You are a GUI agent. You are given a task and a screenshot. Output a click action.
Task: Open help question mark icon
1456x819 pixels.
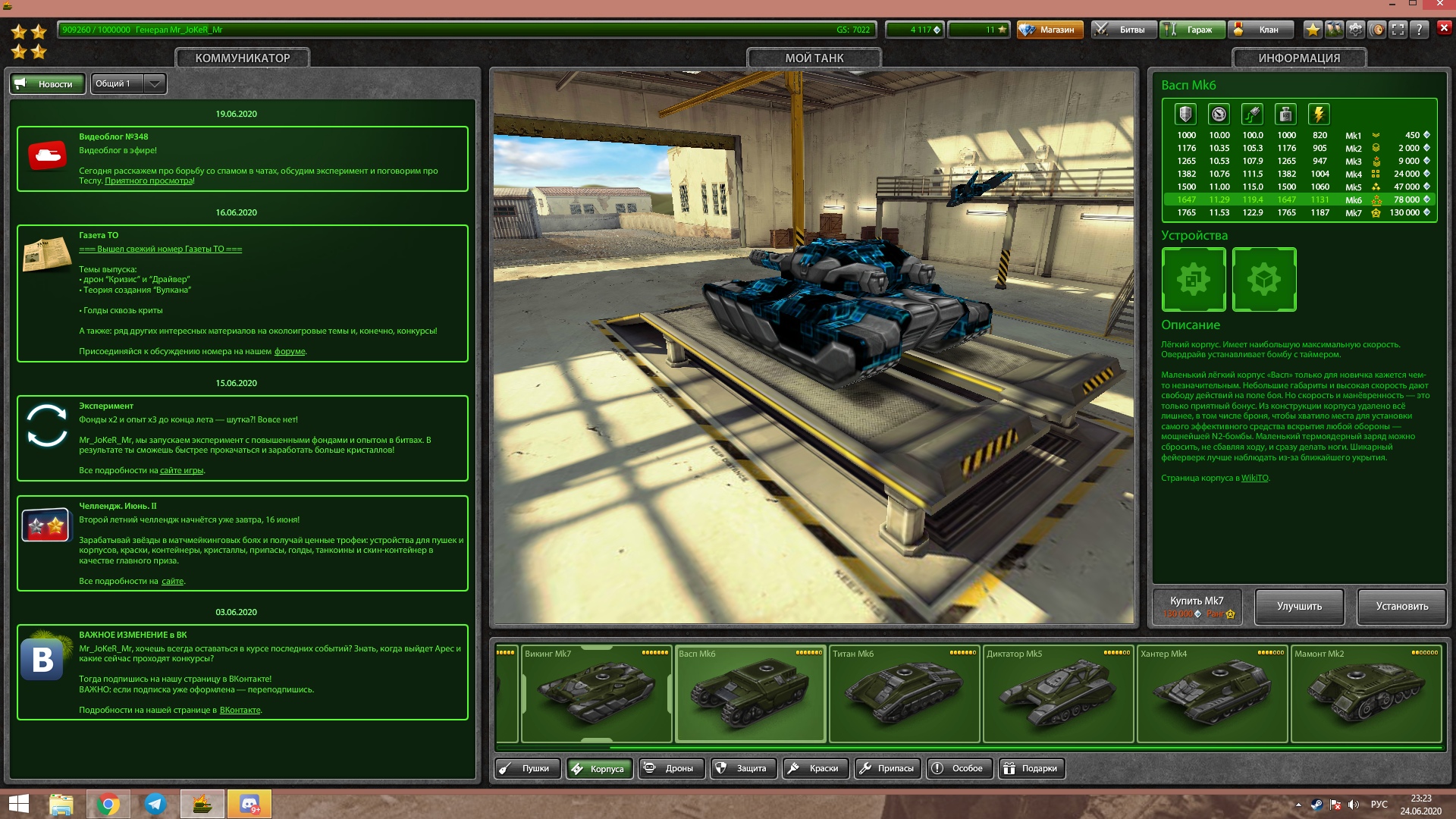(x=1420, y=30)
